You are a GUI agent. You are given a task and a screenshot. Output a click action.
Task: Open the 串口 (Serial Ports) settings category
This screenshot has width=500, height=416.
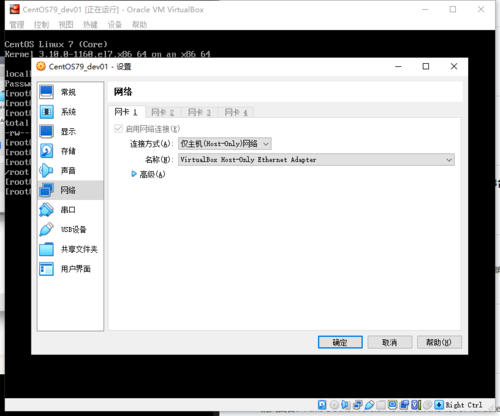(x=70, y=210)
